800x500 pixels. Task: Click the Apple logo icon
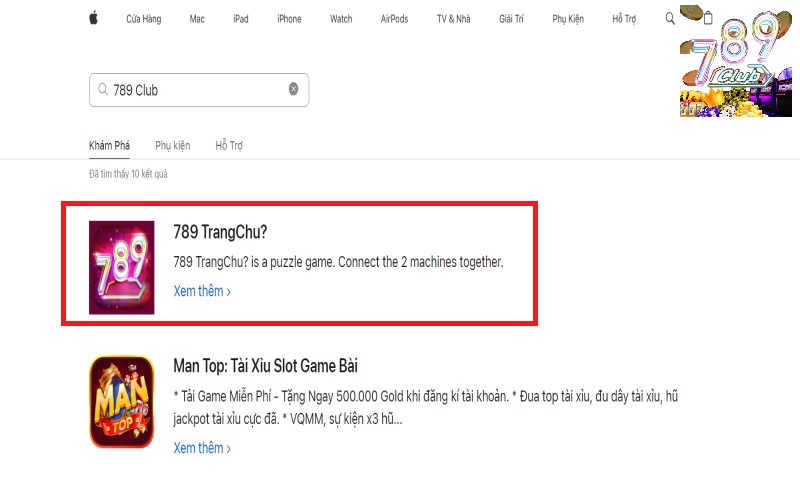[x=93, y=18]
